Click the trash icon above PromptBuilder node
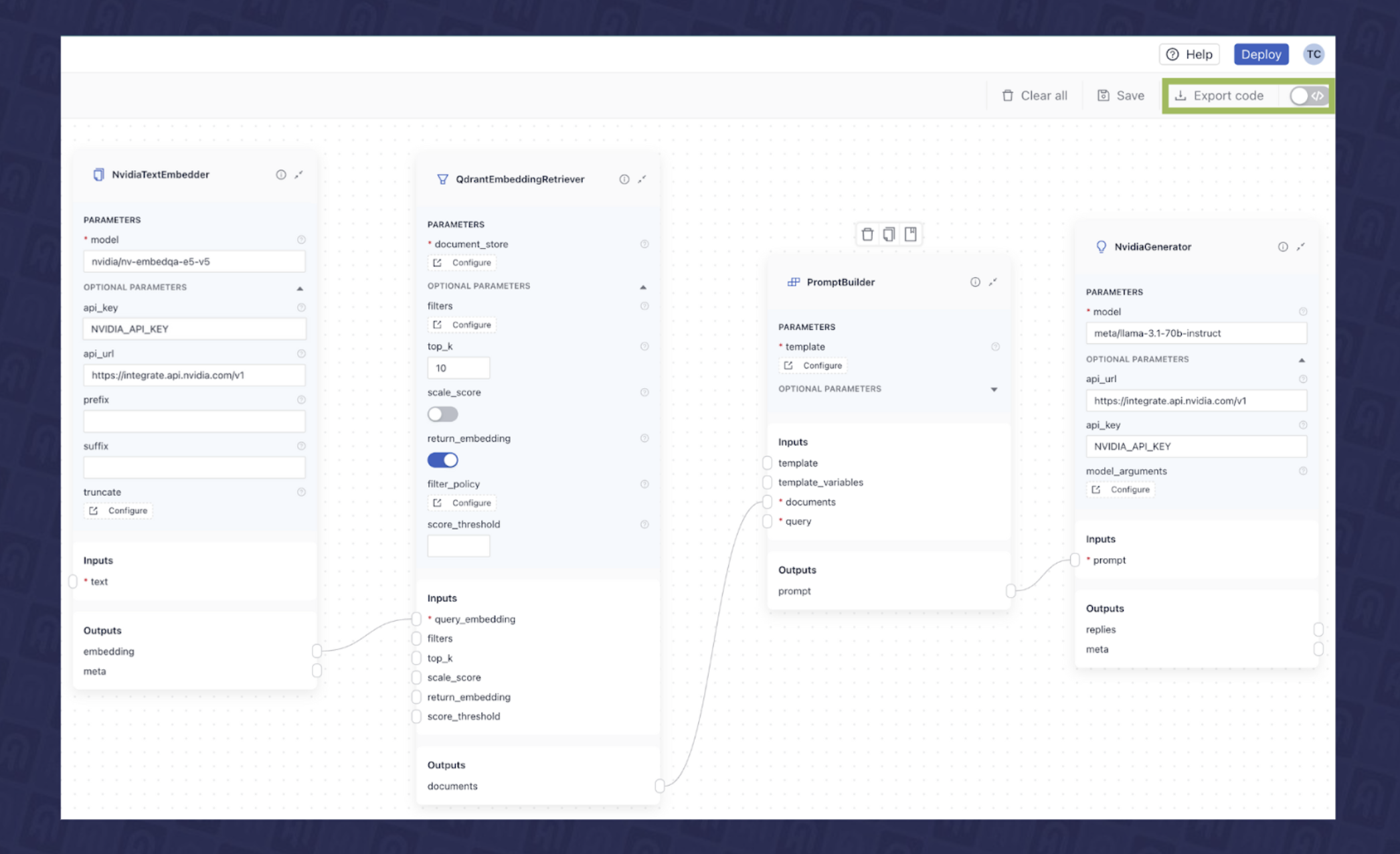 (867, 234)
